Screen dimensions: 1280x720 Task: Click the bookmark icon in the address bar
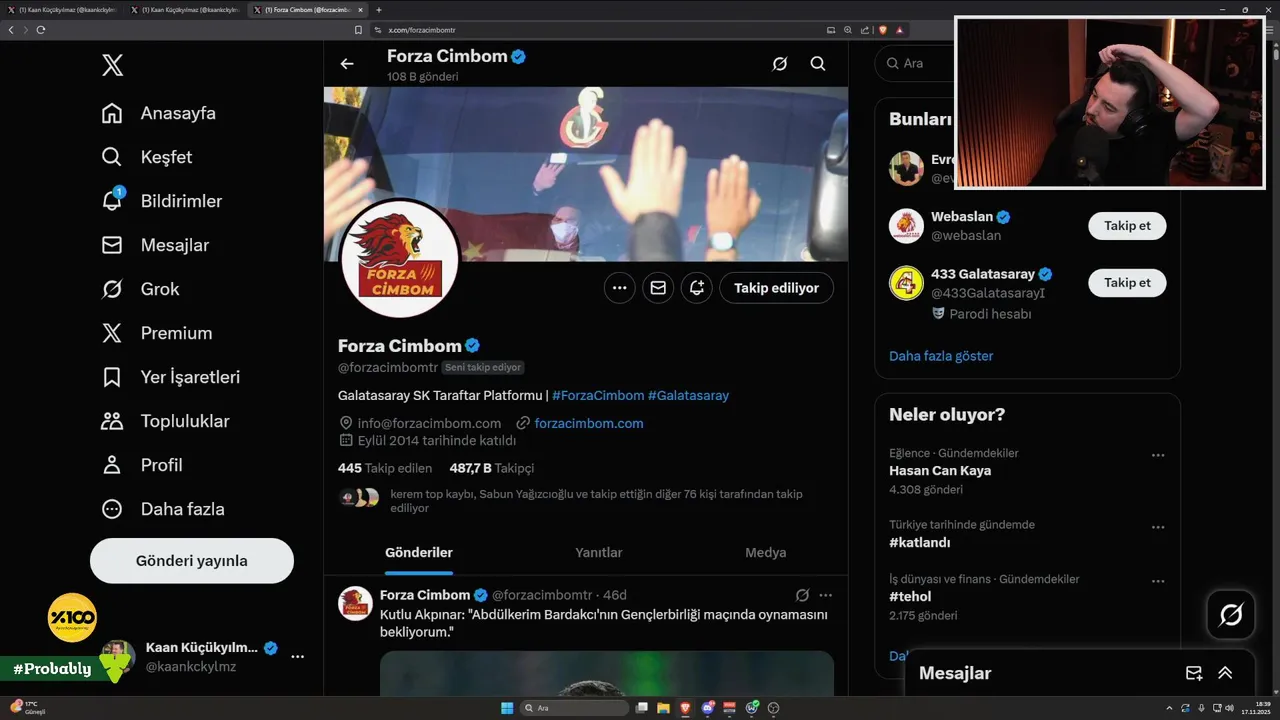(358, 30)
